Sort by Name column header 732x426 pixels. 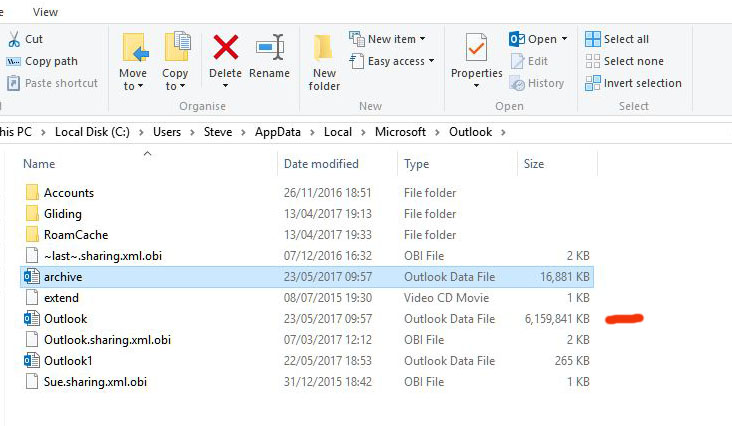pyautogui.click(x=39, y=164)
